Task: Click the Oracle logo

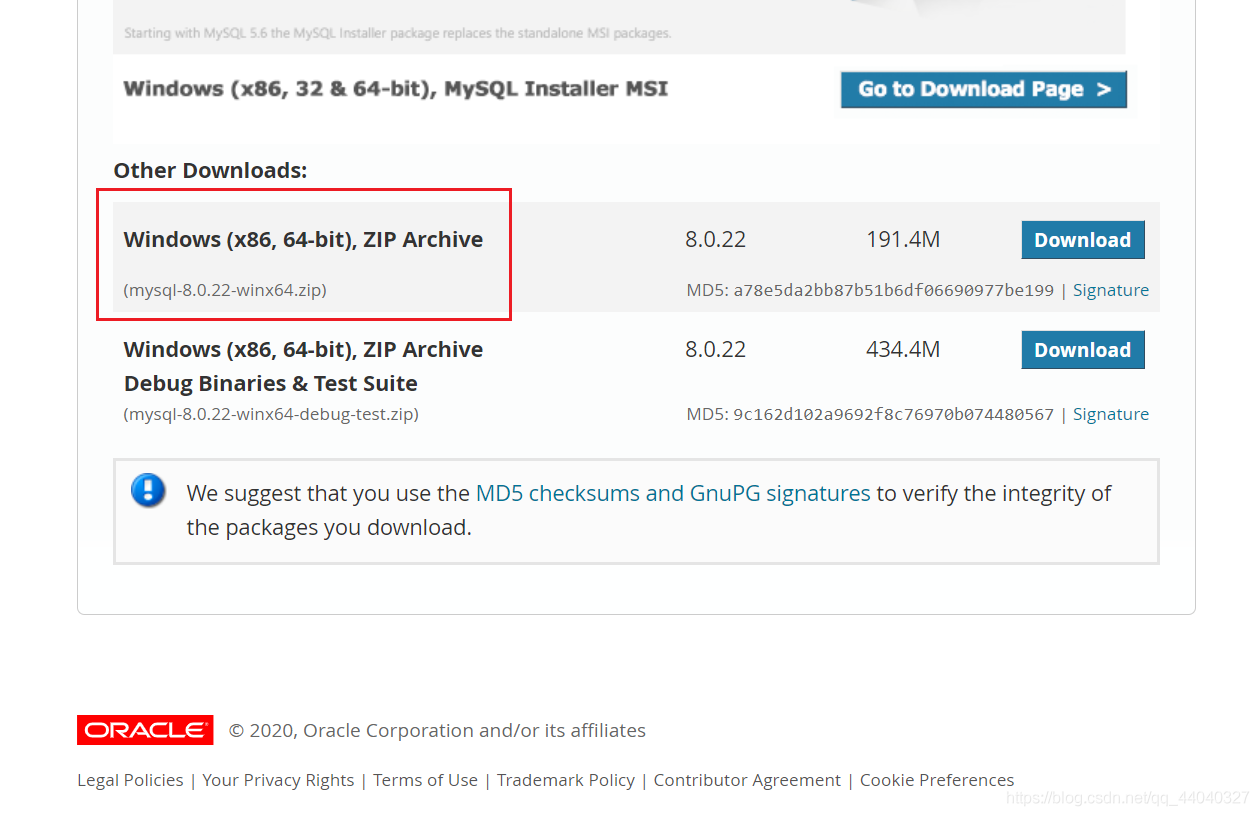Action: click(144, 730)
